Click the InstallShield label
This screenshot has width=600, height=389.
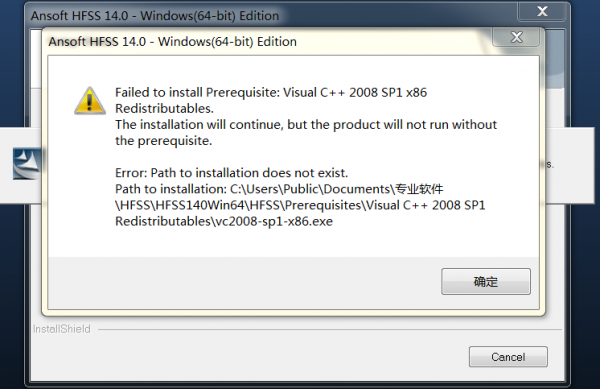62,329
